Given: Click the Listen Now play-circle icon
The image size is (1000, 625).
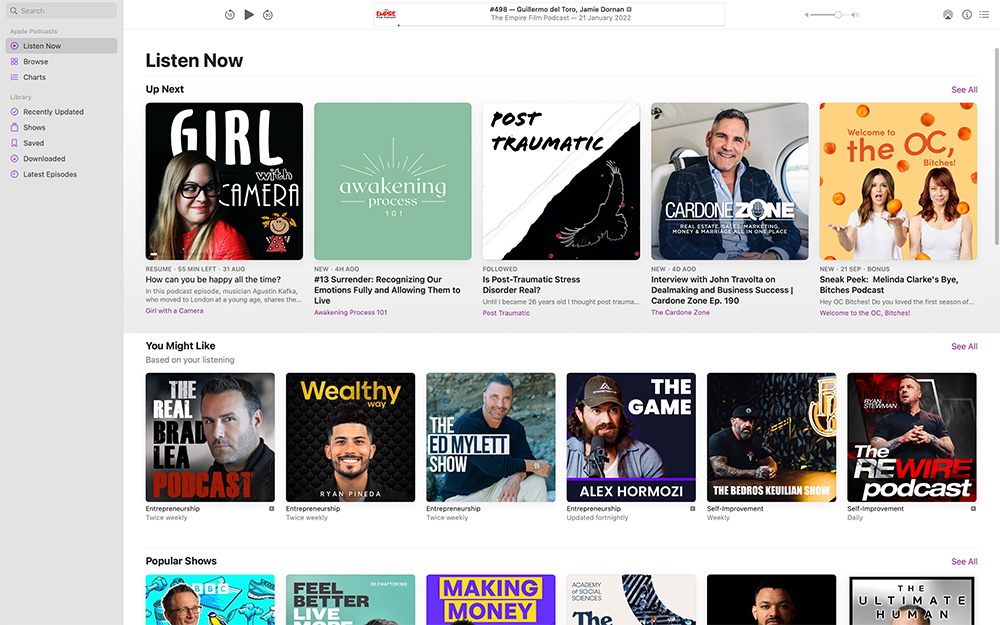Looking at the screenshot, I should click(14, 46).
